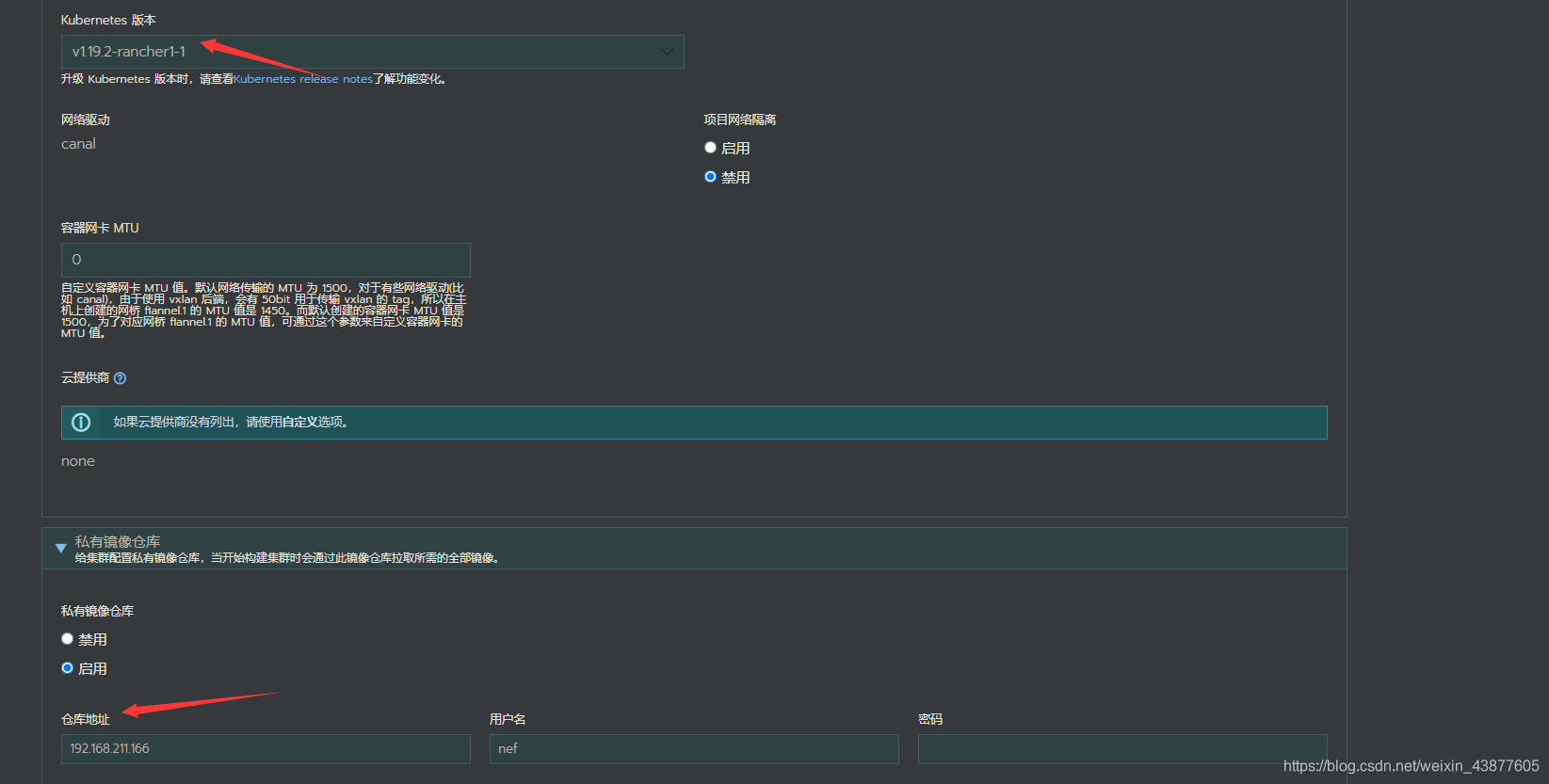1549x784 pixels.
Task: Focus the container NIC MTU field
Action: [x=266, y=260]
